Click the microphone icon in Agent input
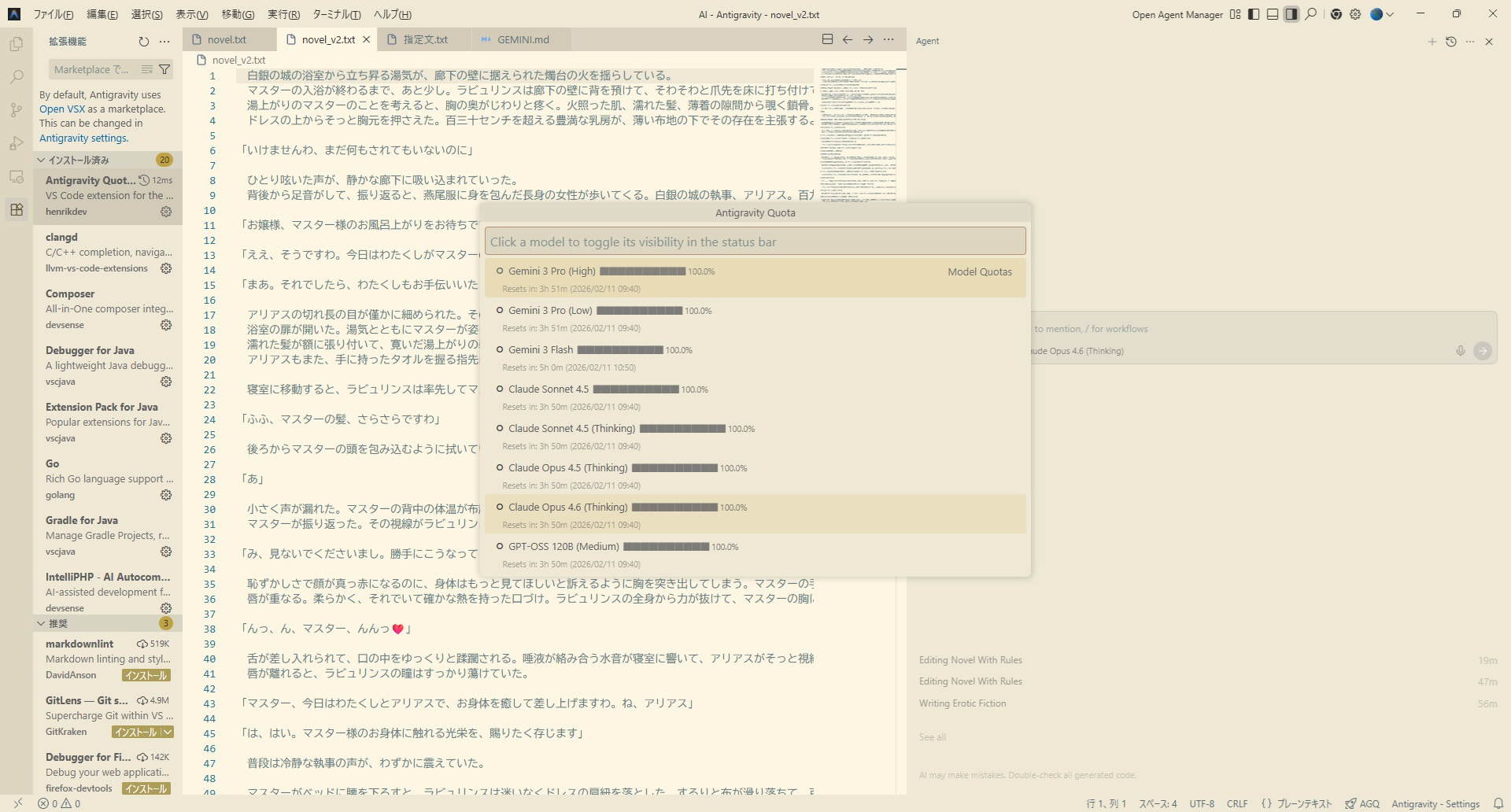Viewport: 1511px width, 812px height. pos(1460,351)
